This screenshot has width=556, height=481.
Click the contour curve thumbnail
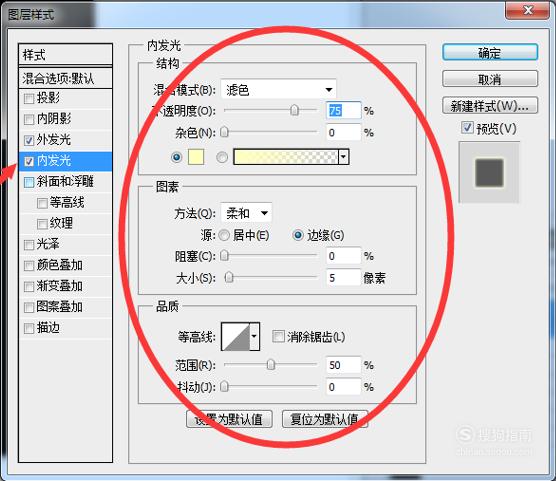point(236,336)
